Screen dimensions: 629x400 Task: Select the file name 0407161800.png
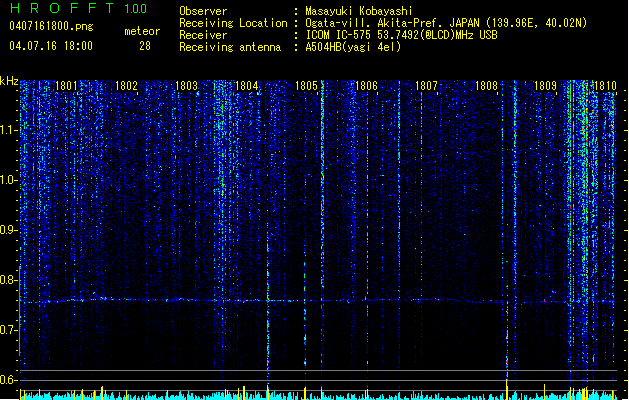click(51, 27)
